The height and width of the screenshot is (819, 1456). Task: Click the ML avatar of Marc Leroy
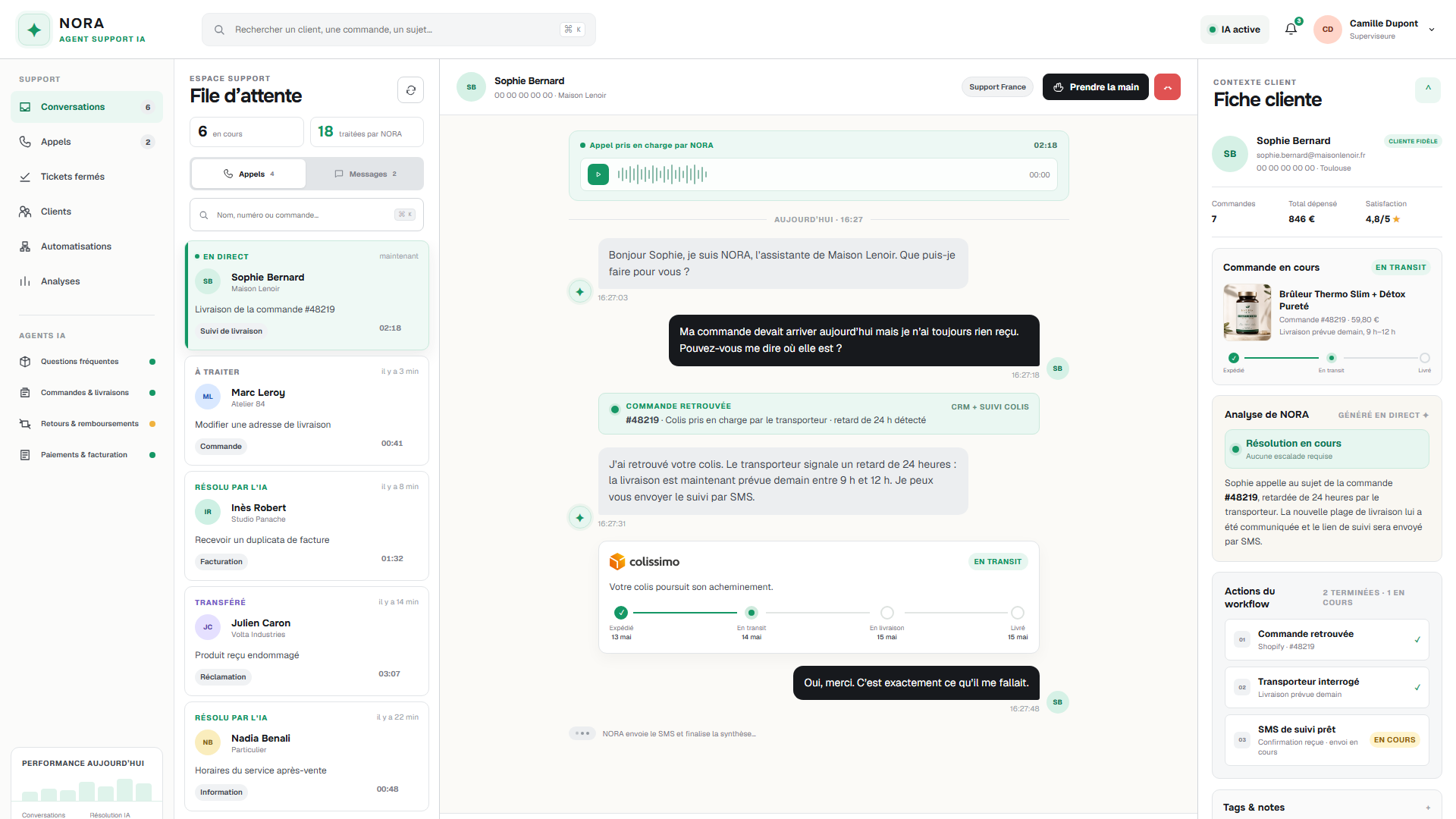[208, 397]
